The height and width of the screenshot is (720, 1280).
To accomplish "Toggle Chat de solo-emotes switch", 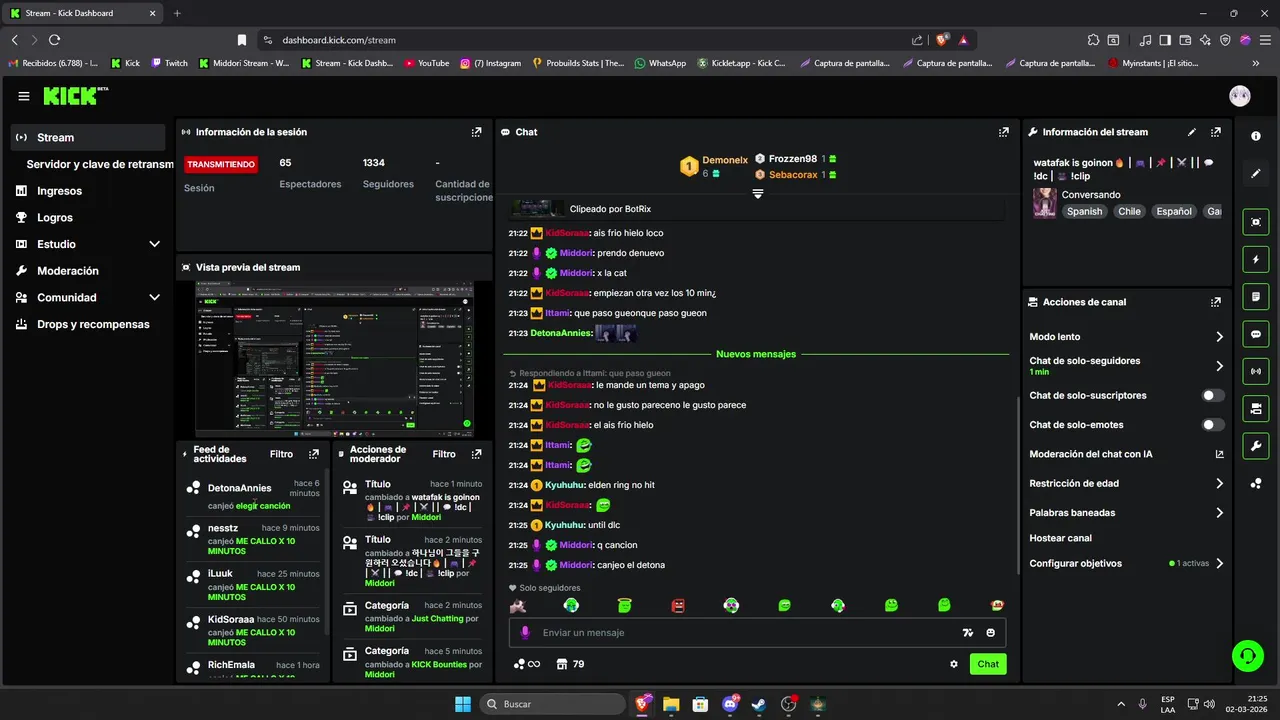I will coord(1213,425).
